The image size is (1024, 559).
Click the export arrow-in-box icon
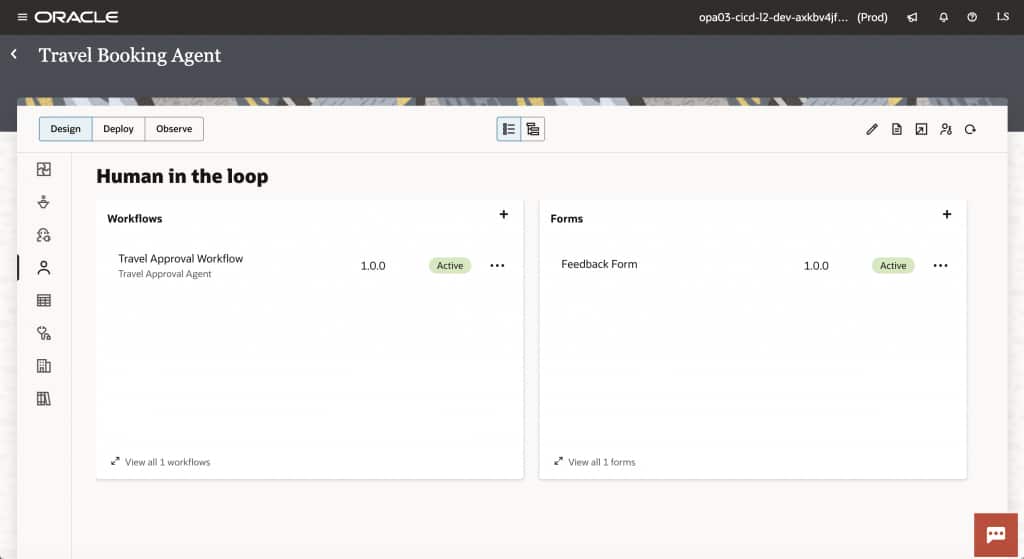[x=921, y=129]
